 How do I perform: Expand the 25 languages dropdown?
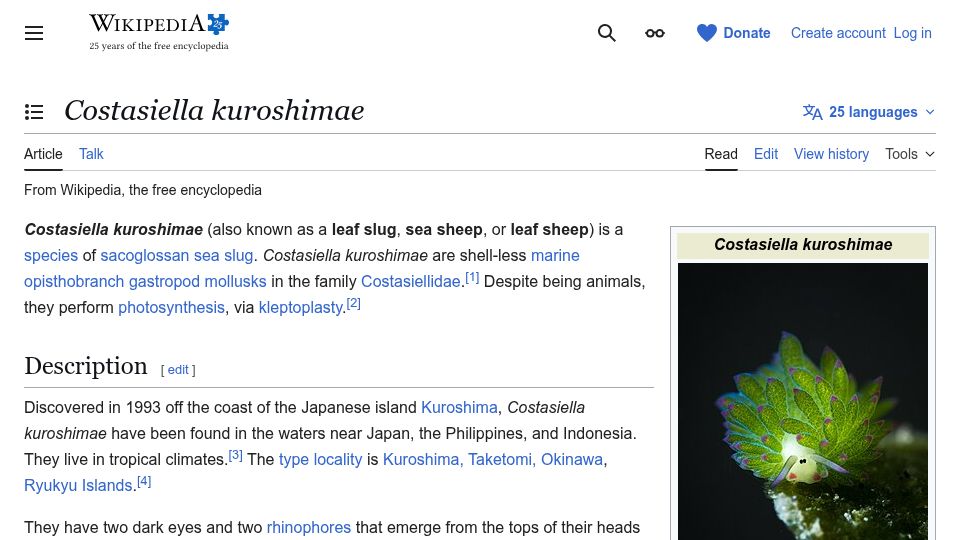pos(869,112)
